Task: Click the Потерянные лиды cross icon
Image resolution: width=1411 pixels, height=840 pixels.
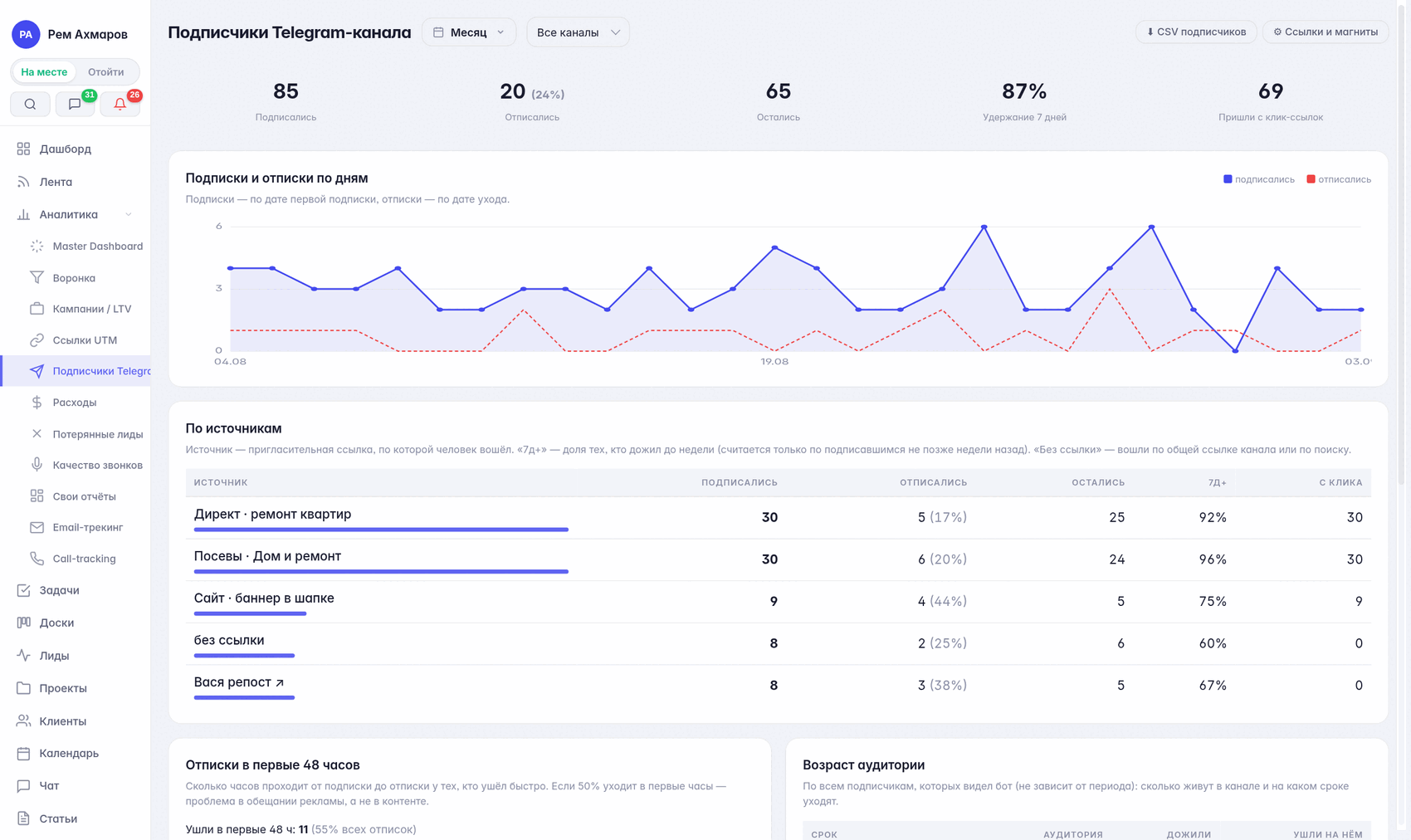Action: pos(37,434)
